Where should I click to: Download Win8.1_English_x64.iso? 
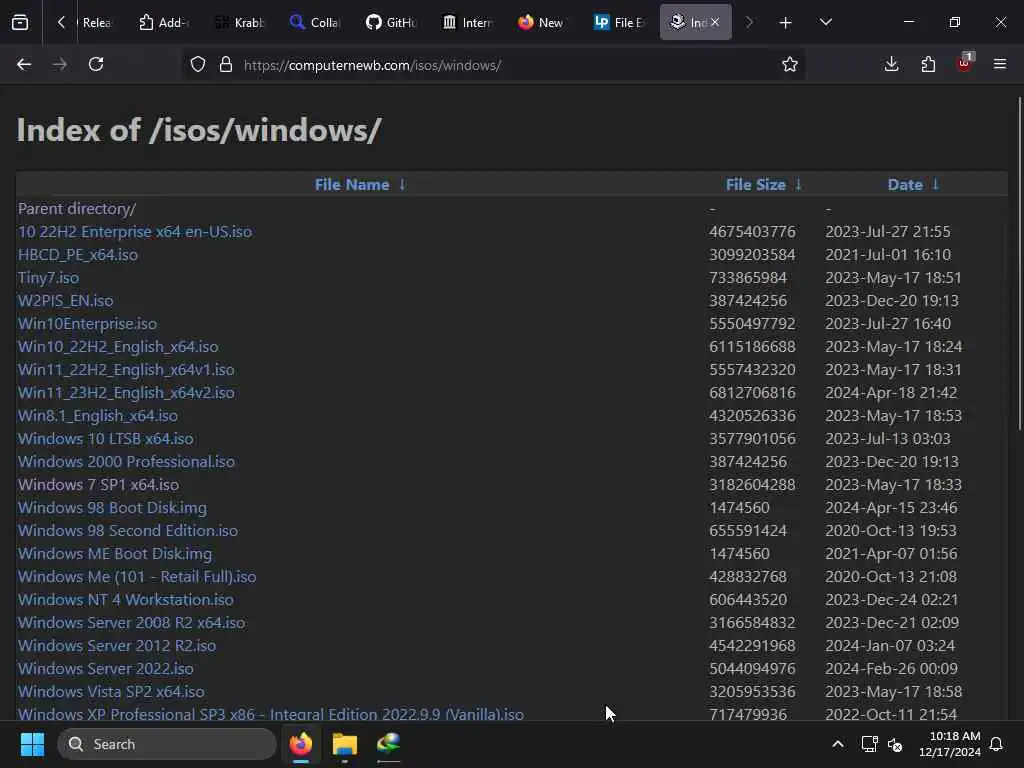[x=98, y=415]
